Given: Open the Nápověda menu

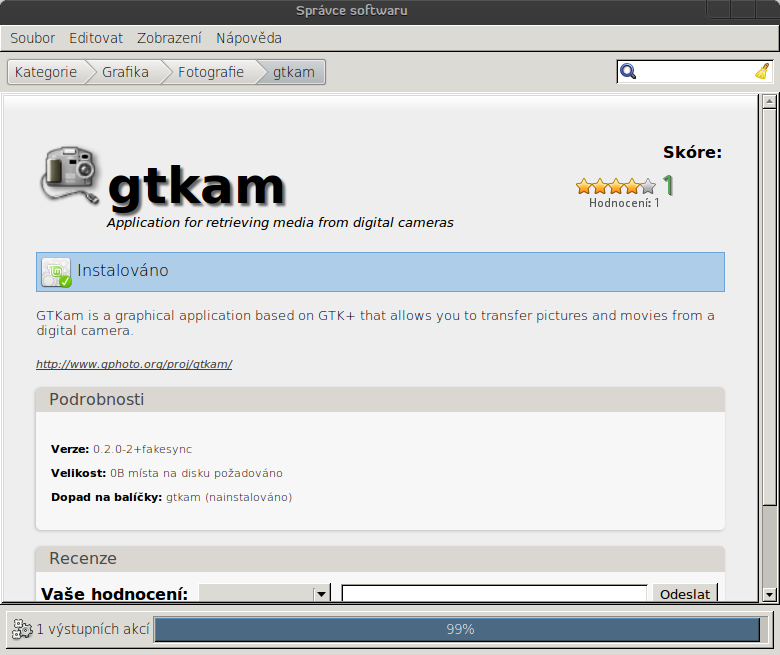Looking at the screenshot, I should click(x=249, y=38).
